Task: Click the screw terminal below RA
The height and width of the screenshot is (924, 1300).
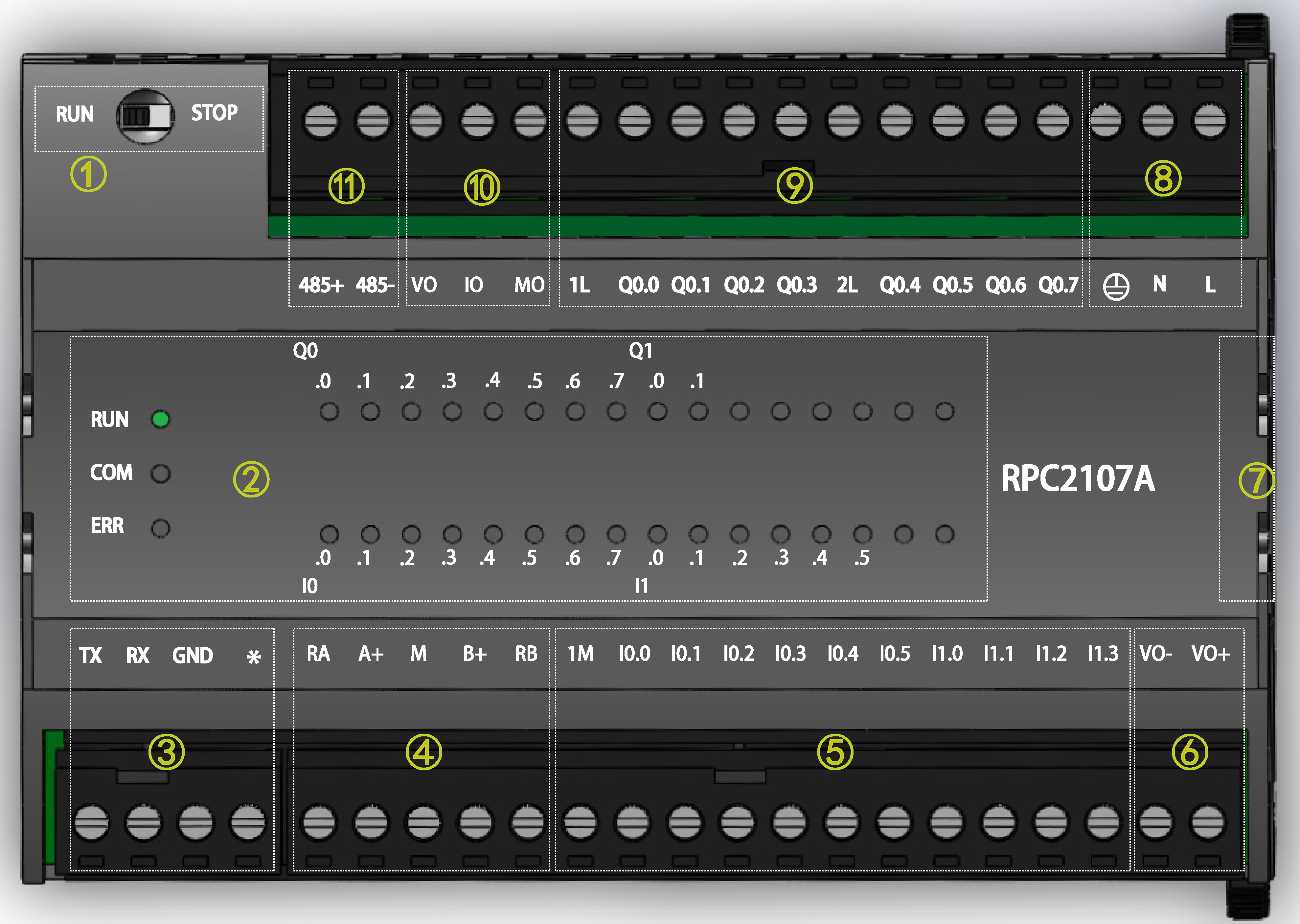Action: click(319, 822)
